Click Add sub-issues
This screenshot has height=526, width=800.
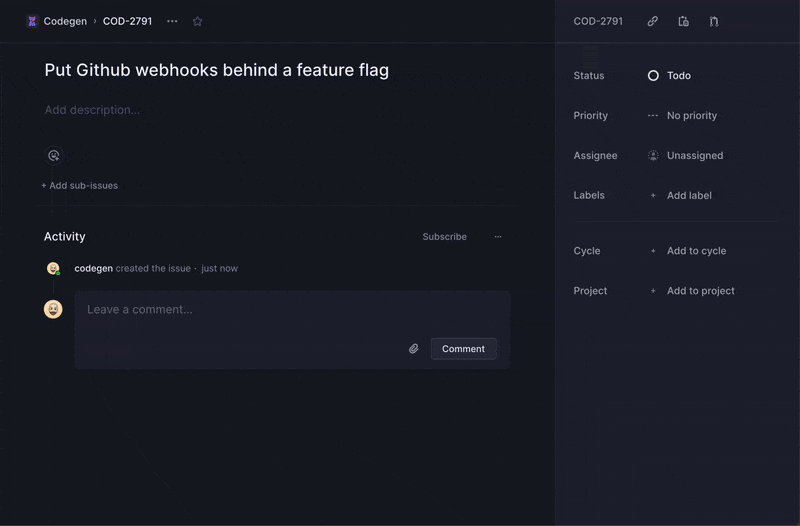80,185
